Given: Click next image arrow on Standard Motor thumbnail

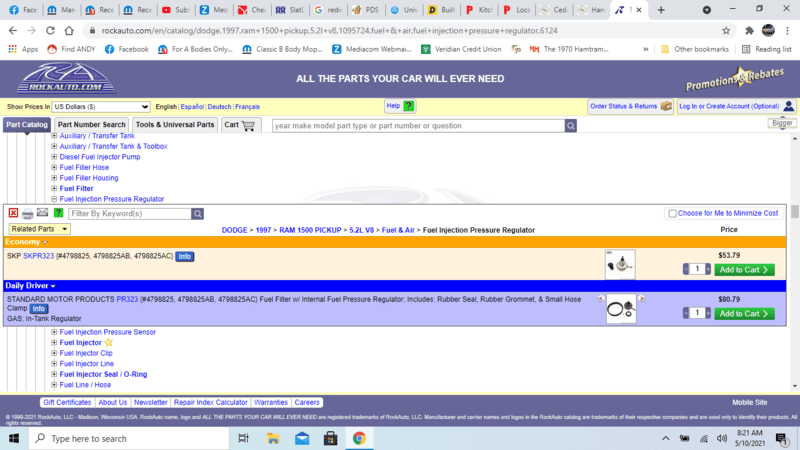Looking at the screenshot, I should pyautogui.click(x=642, y=299).
